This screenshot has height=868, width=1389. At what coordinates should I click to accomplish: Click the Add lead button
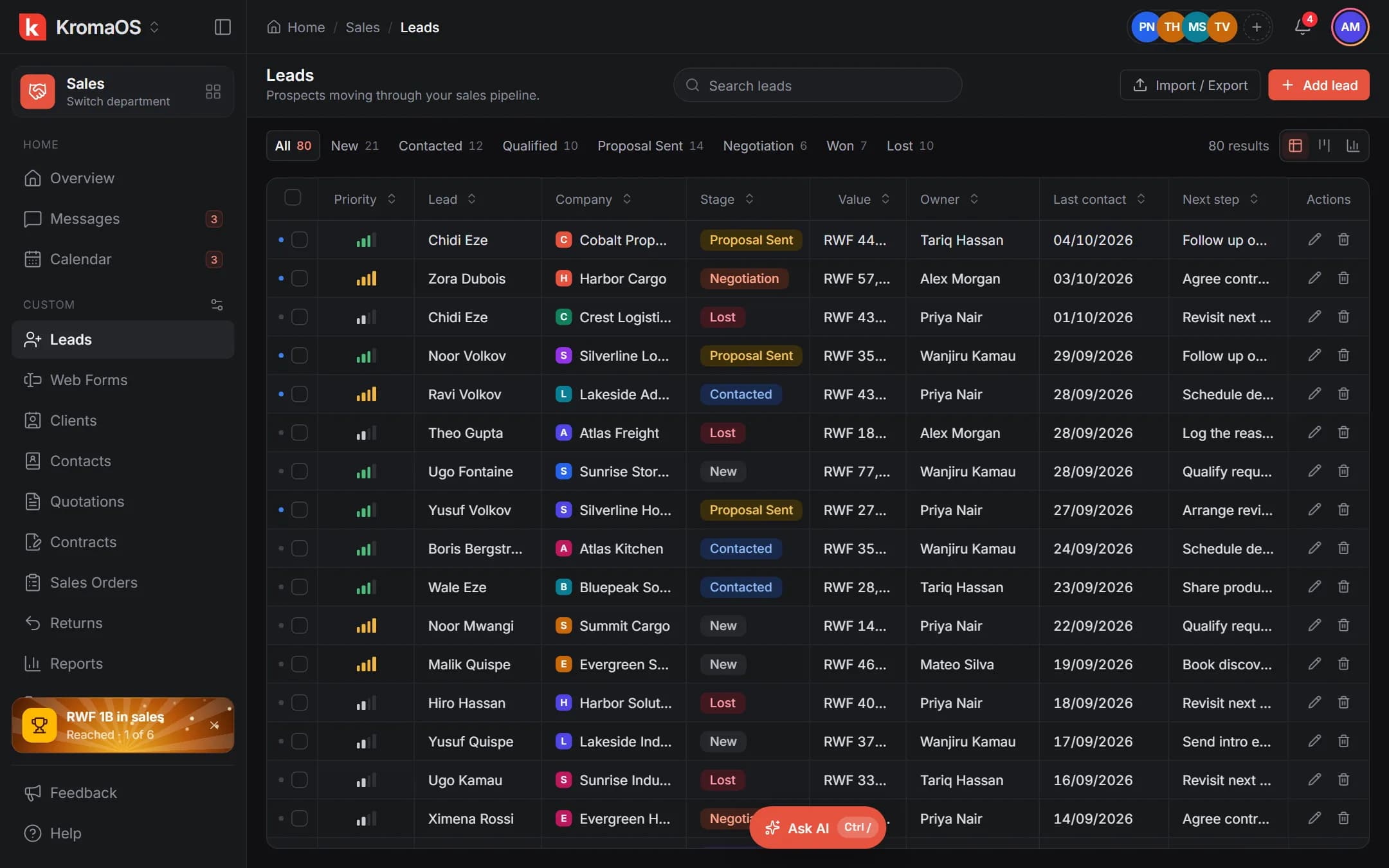click(1319, 85)
